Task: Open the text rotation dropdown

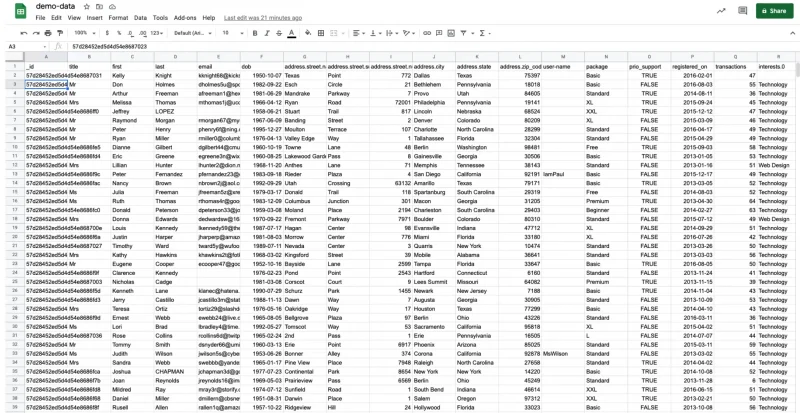Action: pos(409,33)
